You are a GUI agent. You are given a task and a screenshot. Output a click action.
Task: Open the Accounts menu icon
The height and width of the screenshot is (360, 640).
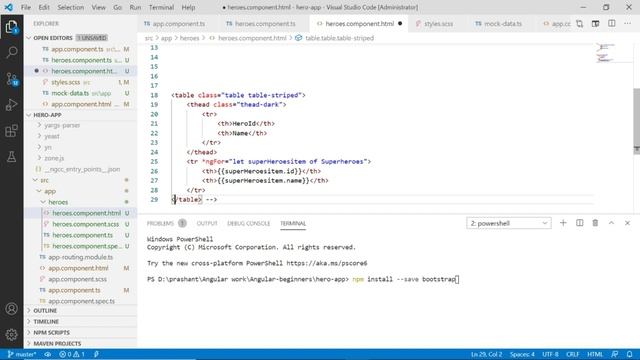point(11,309)
